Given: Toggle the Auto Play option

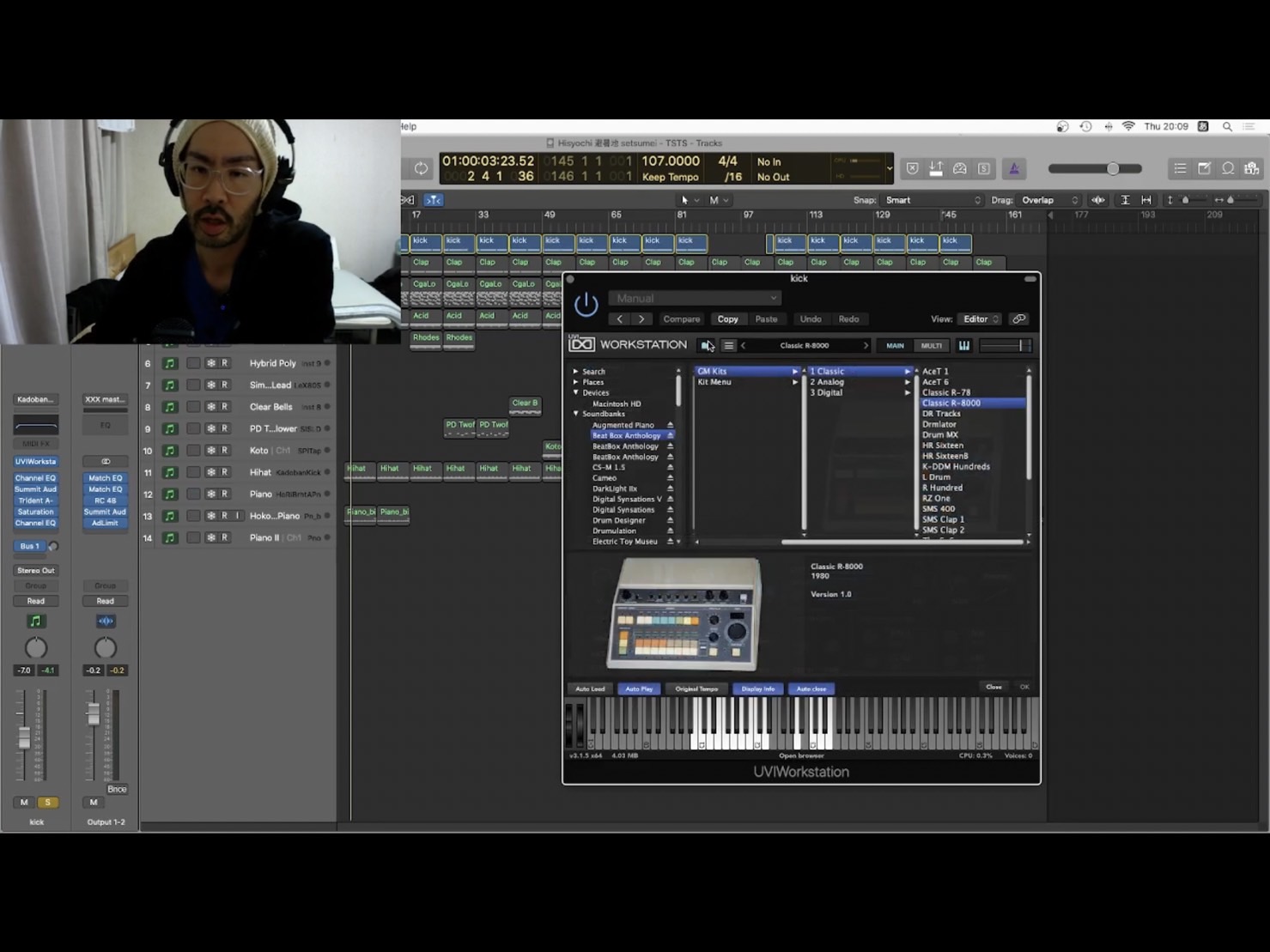Looking at the screenshot, I should [638, 688].
